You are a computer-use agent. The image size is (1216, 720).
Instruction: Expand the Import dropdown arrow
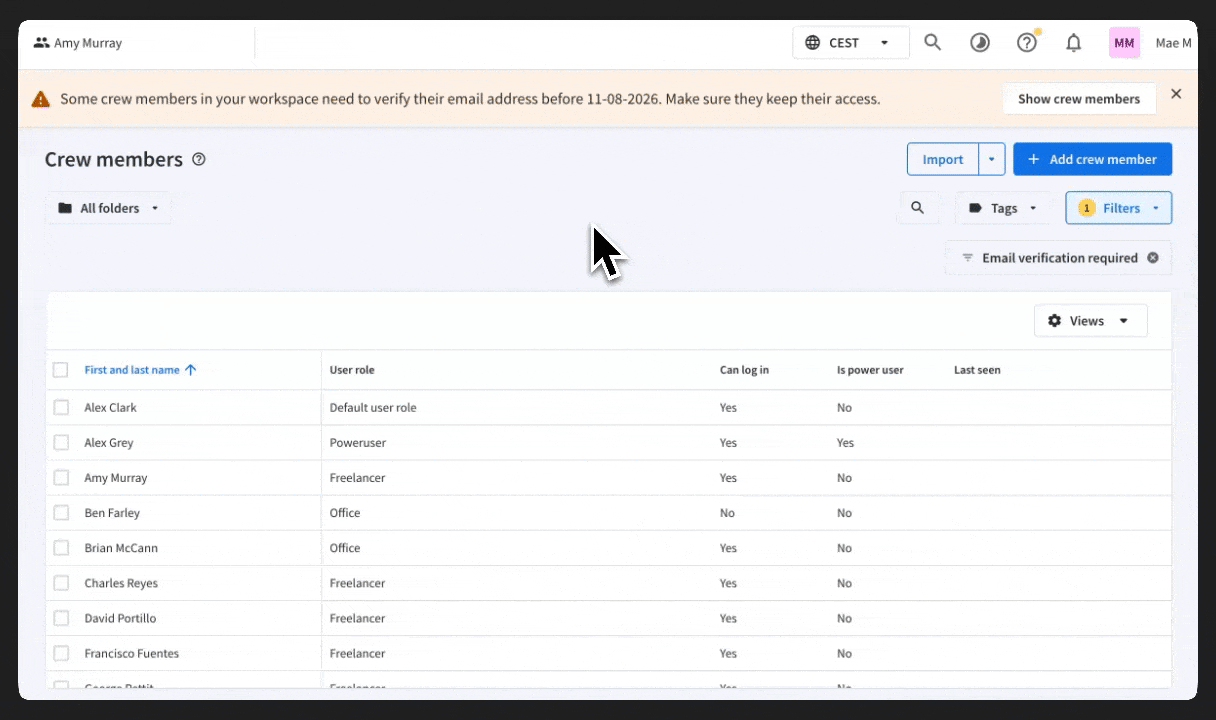(992, 159)
